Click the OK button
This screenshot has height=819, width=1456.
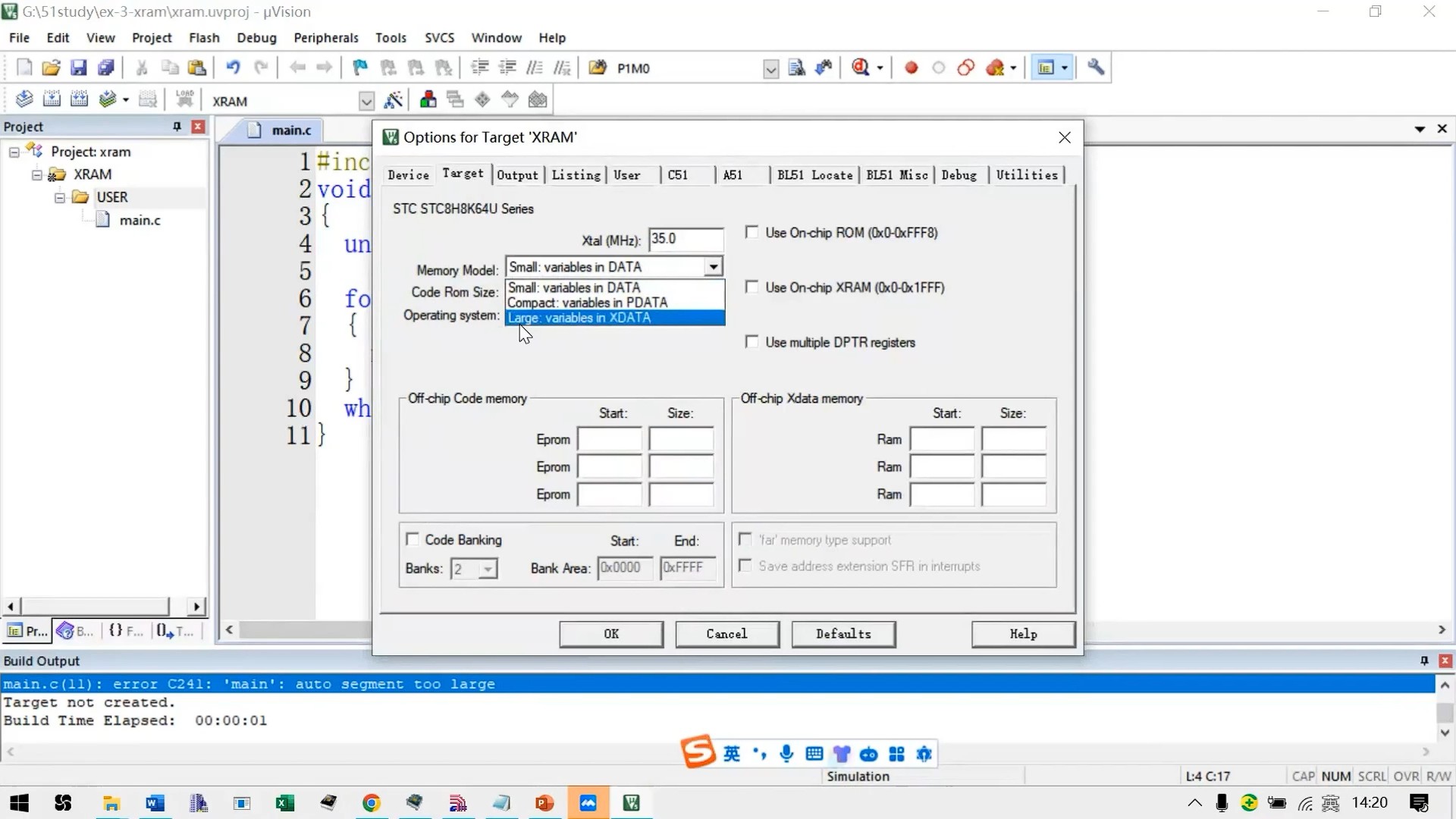[x=611, y=634]
